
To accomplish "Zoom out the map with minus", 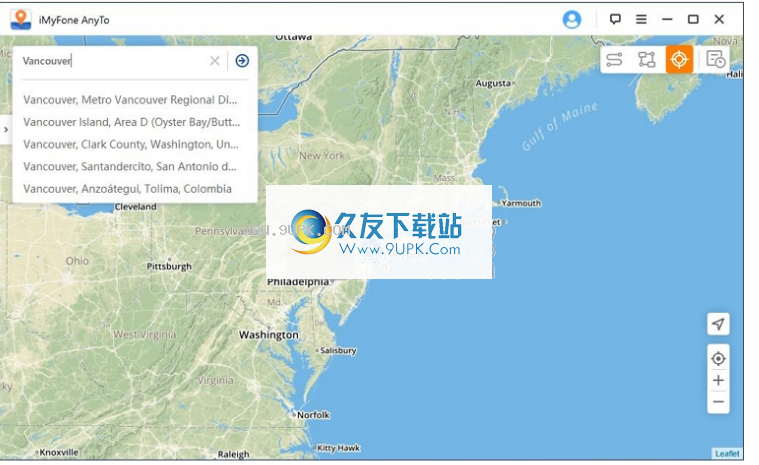I will [718, 402].
